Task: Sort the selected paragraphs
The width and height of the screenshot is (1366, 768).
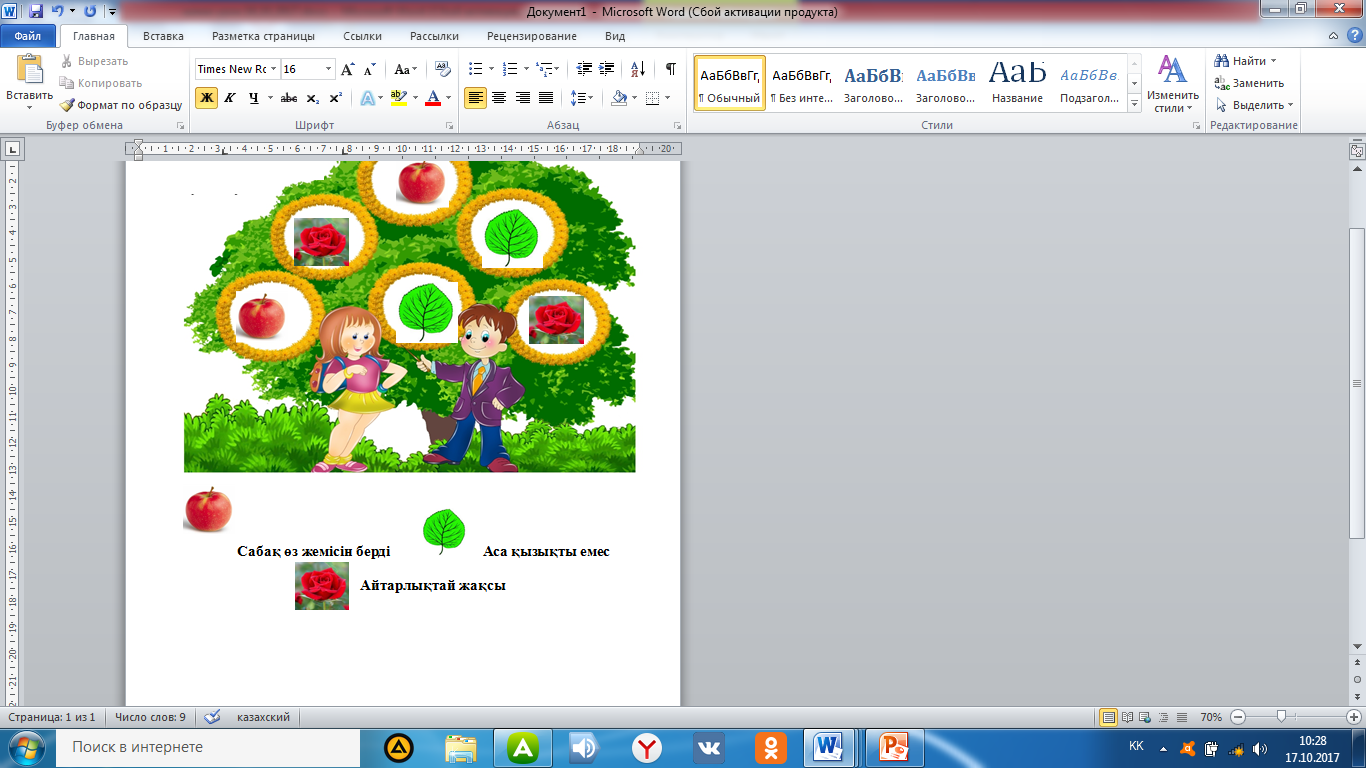Action: pyautogui.click(x=637, y=69)
